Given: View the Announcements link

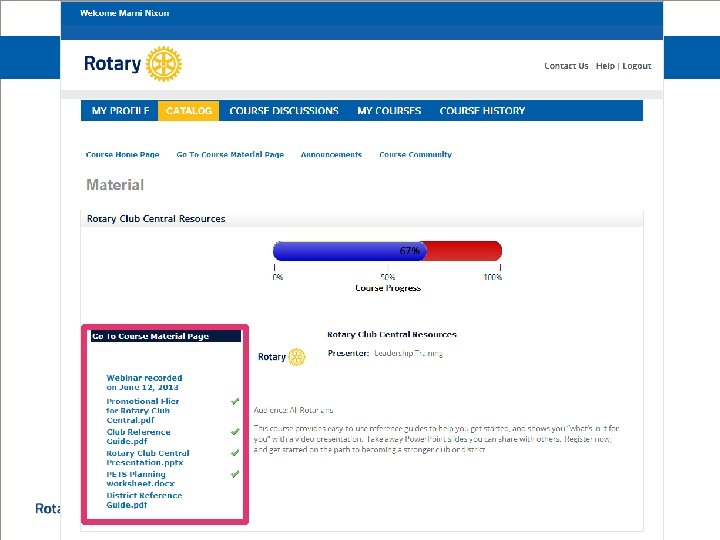Looking at the screenshot, I should (x=331, y=154).
